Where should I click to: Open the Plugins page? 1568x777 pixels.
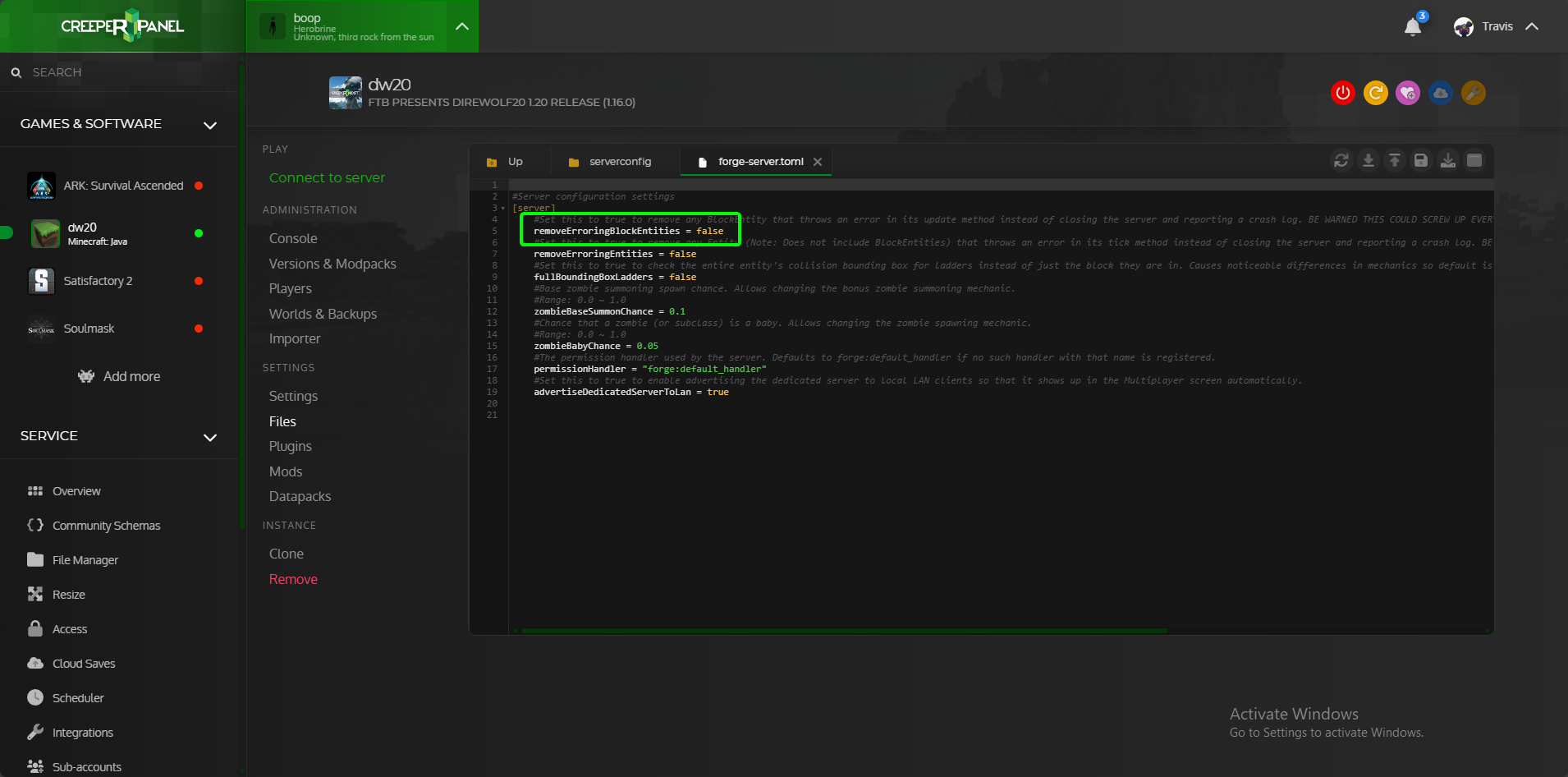[291, 446]
